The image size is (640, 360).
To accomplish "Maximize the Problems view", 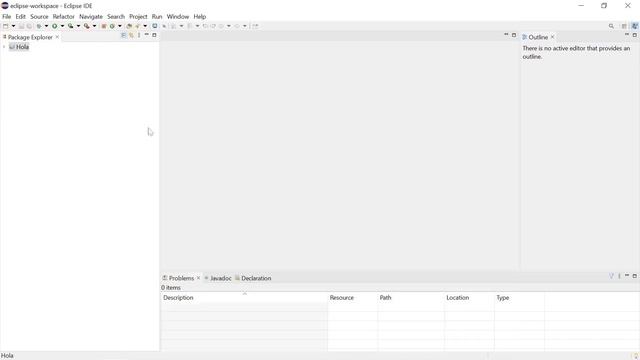I will [x=634, y=276].
